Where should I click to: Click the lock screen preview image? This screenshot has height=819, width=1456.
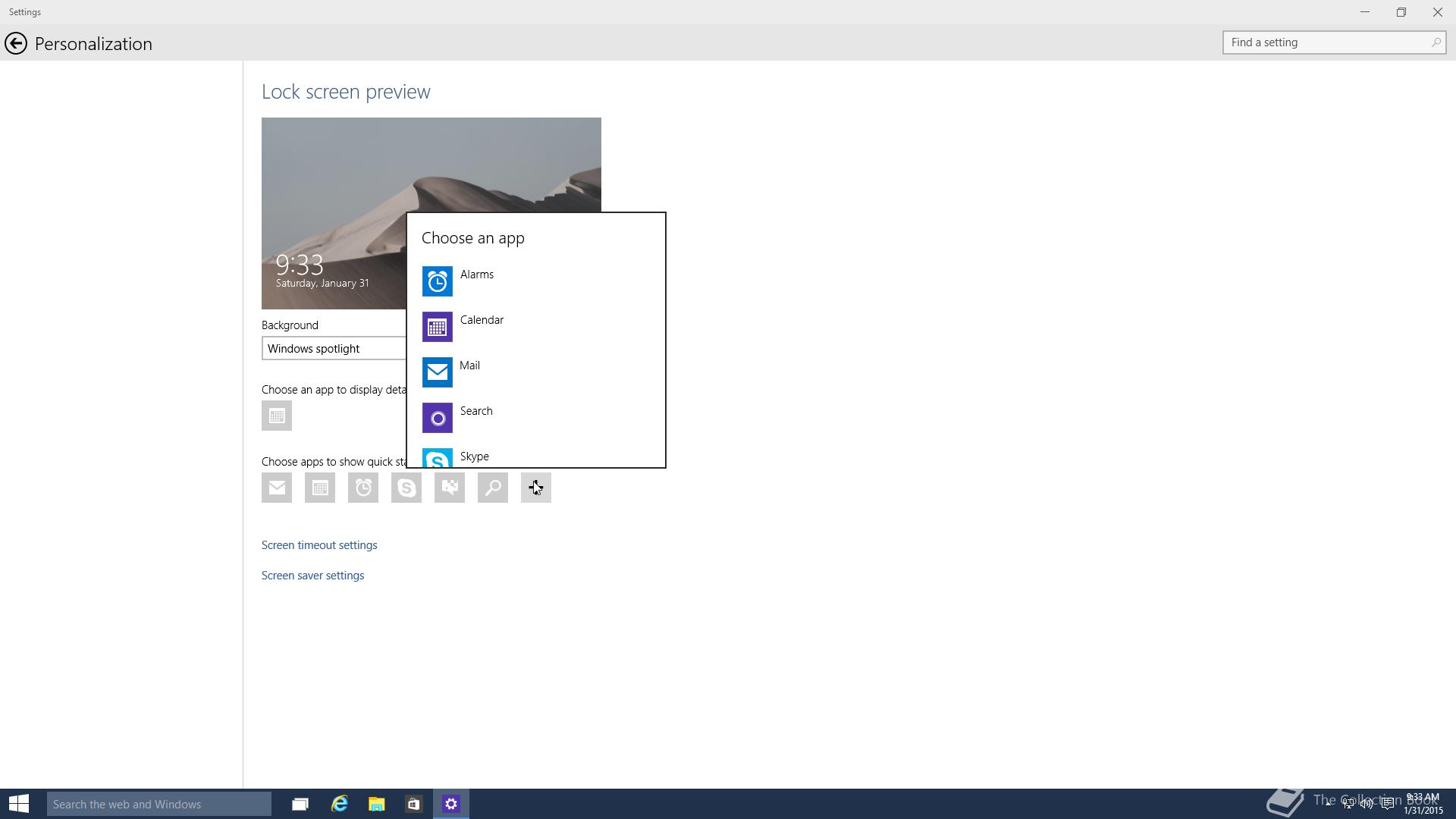click(431, 213)
